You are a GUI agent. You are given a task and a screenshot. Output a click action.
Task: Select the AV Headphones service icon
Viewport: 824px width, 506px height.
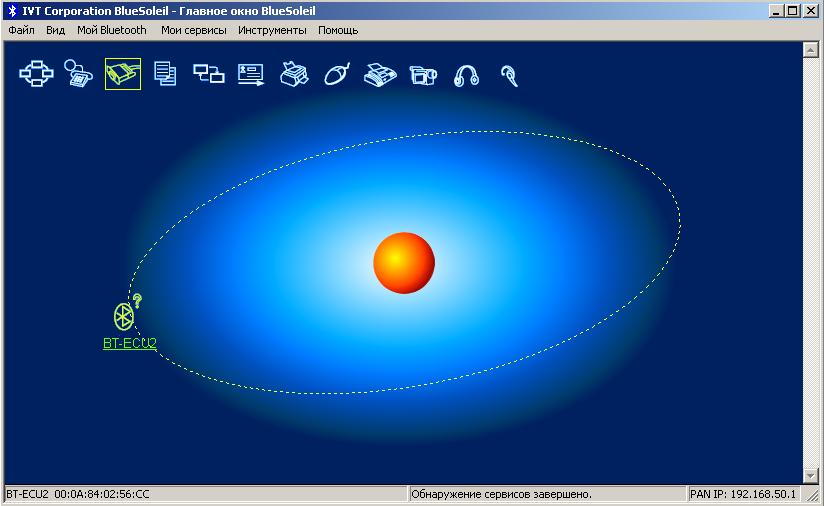coord(466,75)
